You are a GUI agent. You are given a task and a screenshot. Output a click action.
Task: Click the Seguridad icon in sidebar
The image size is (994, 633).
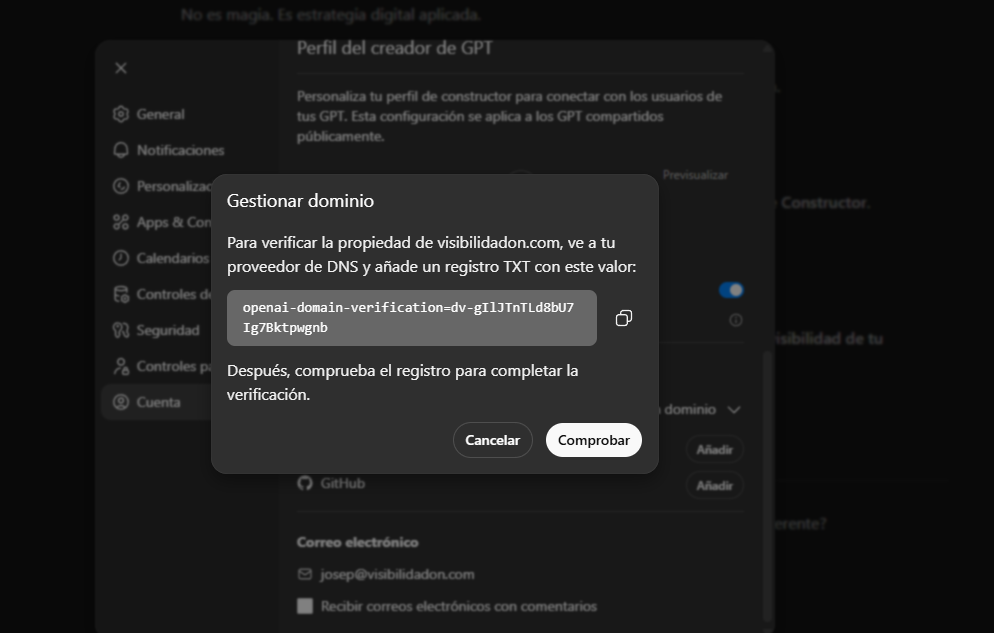[x=121, y=330]
